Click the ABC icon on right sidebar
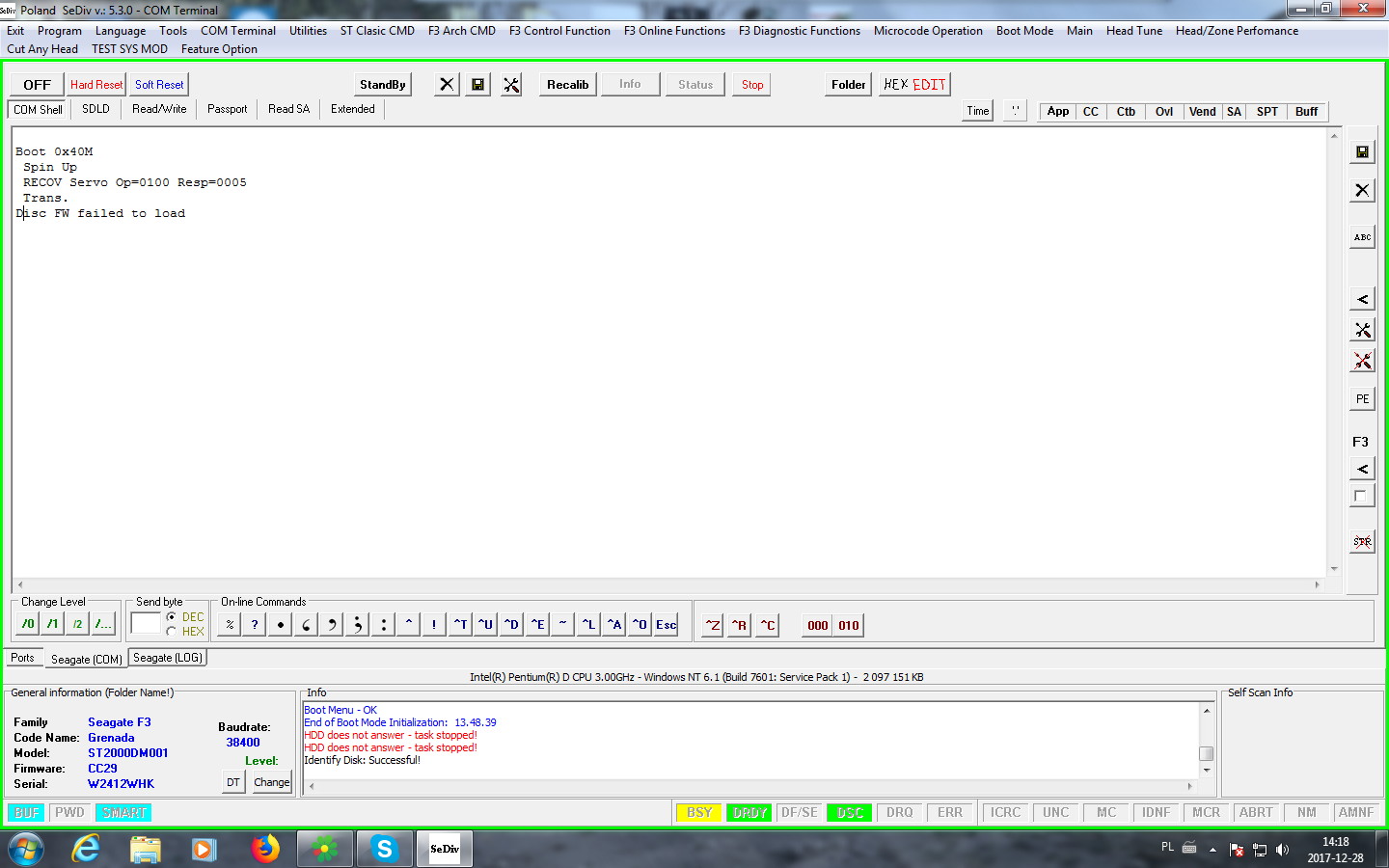 (1362, 237)
